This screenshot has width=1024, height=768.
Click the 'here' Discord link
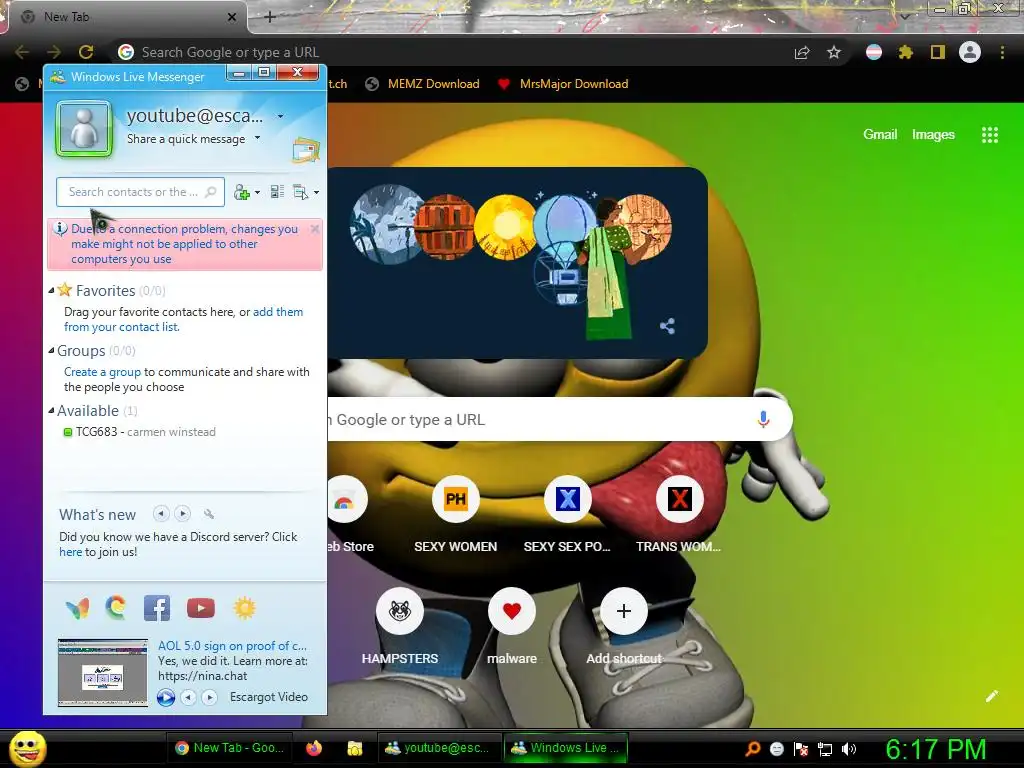click(71, 552)
